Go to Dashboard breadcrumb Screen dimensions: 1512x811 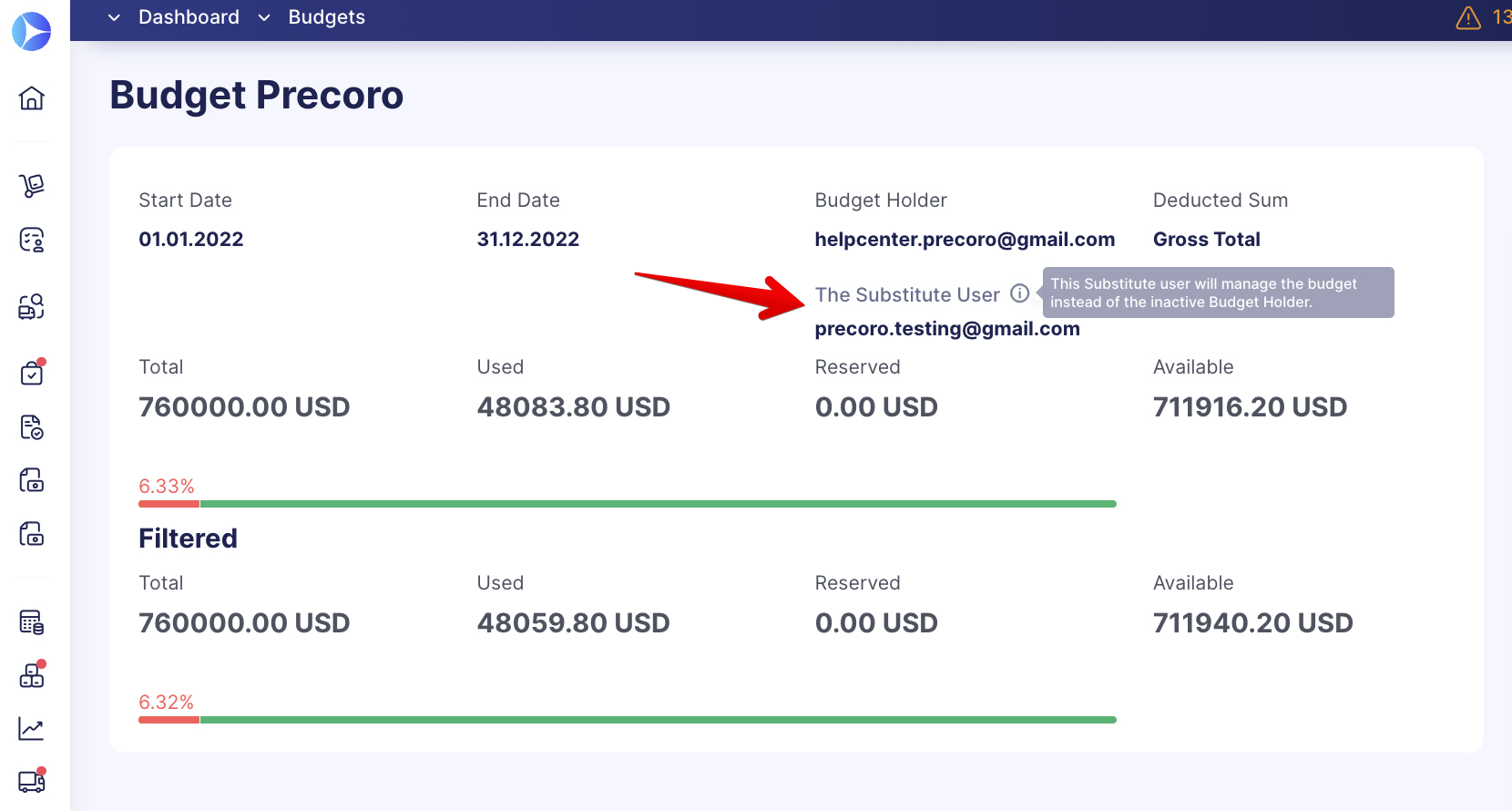(189, 17)
